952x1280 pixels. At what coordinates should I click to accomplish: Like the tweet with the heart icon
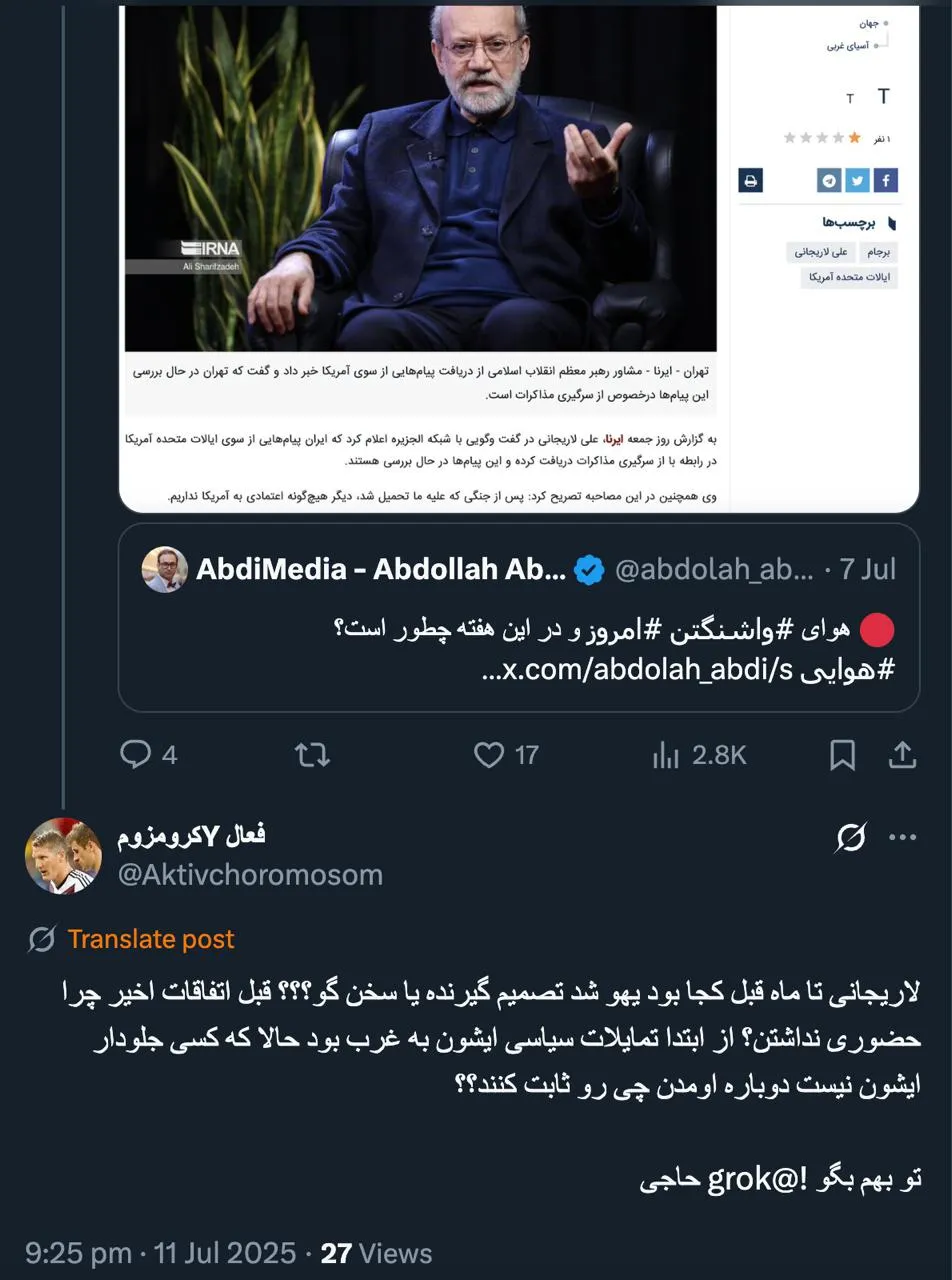490,755
